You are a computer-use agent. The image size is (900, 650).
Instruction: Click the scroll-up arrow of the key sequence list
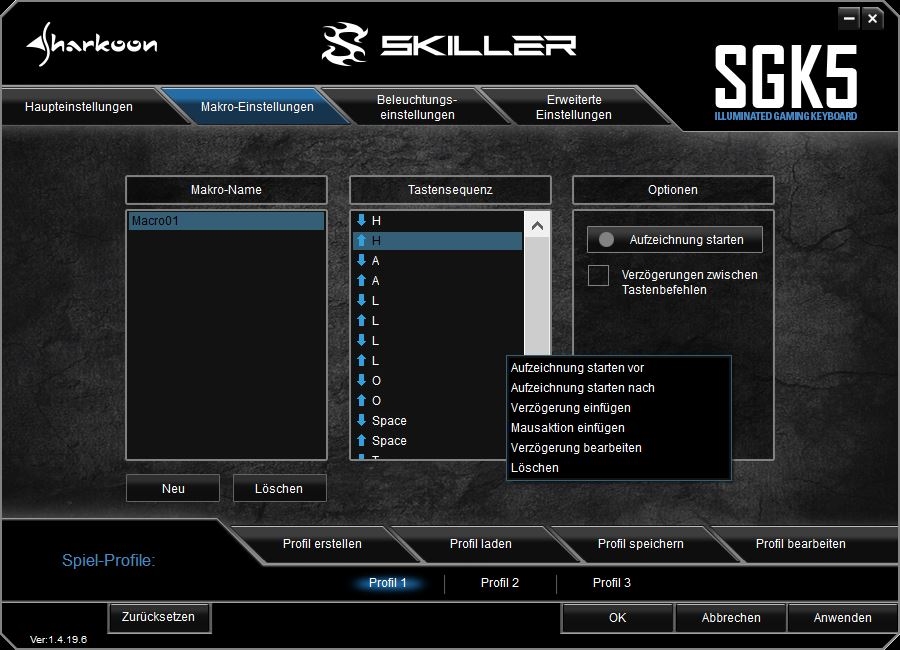coord(537,226)
